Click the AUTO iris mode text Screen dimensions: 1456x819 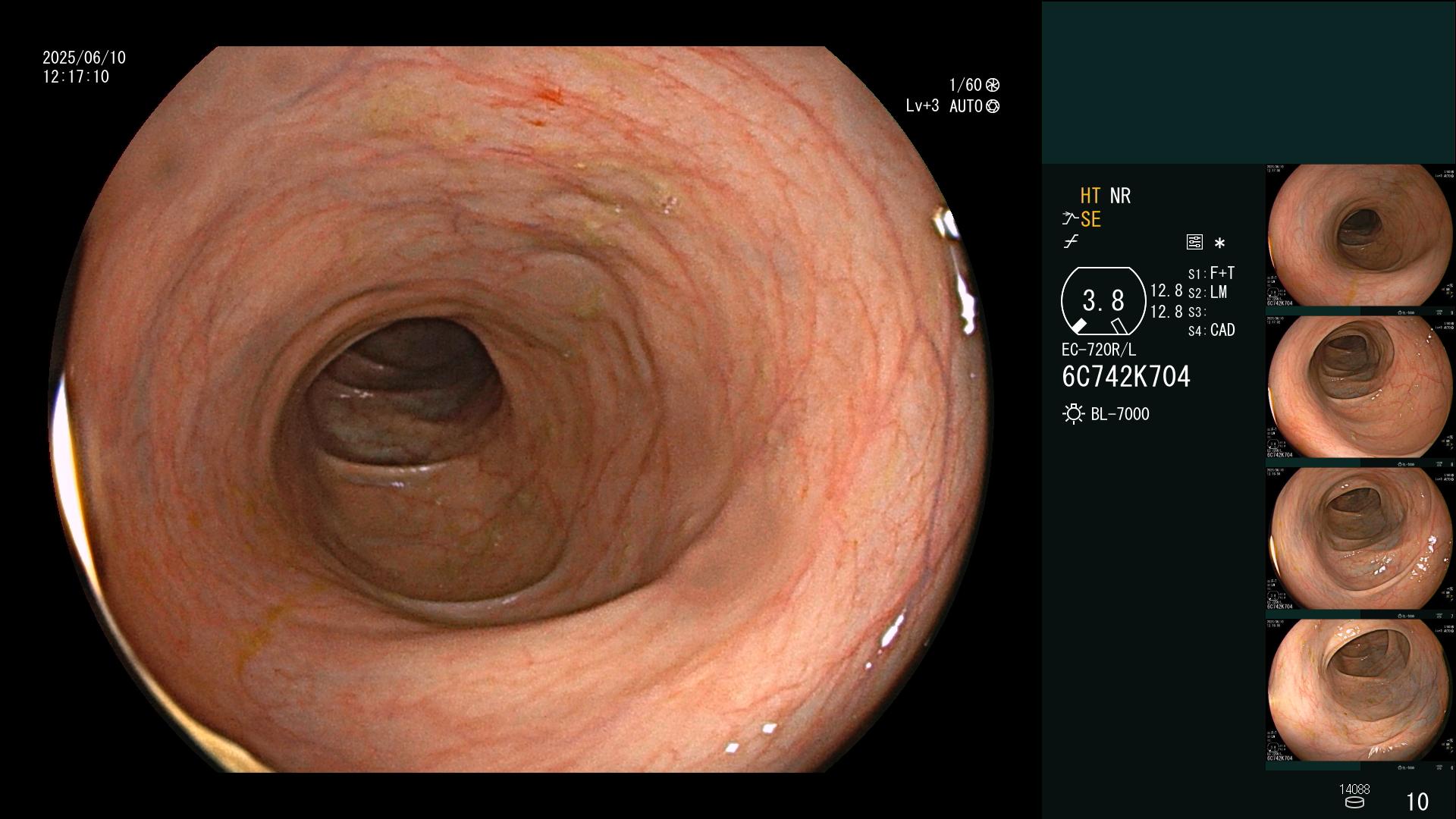(966, 106)
